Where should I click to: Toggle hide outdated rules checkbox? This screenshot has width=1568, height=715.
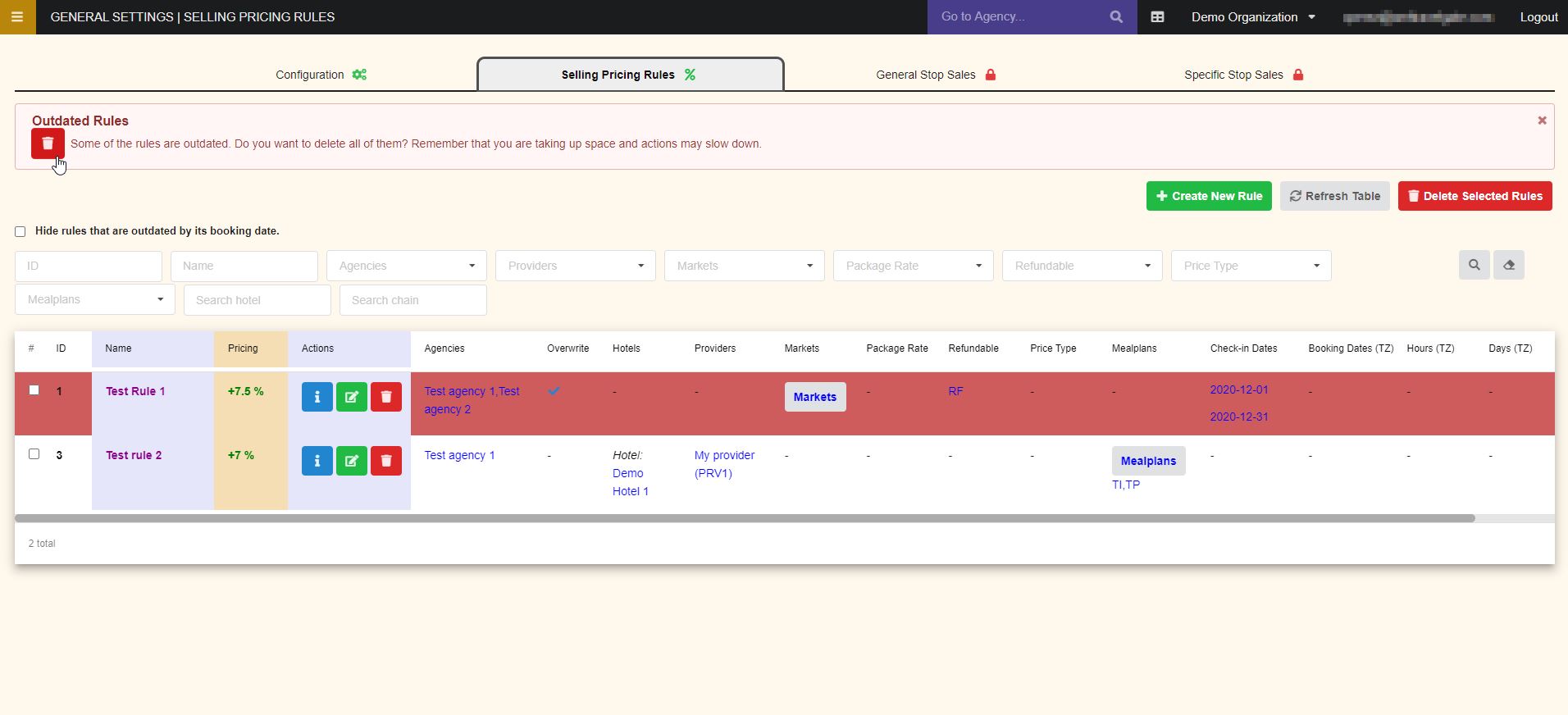(21, 231)
